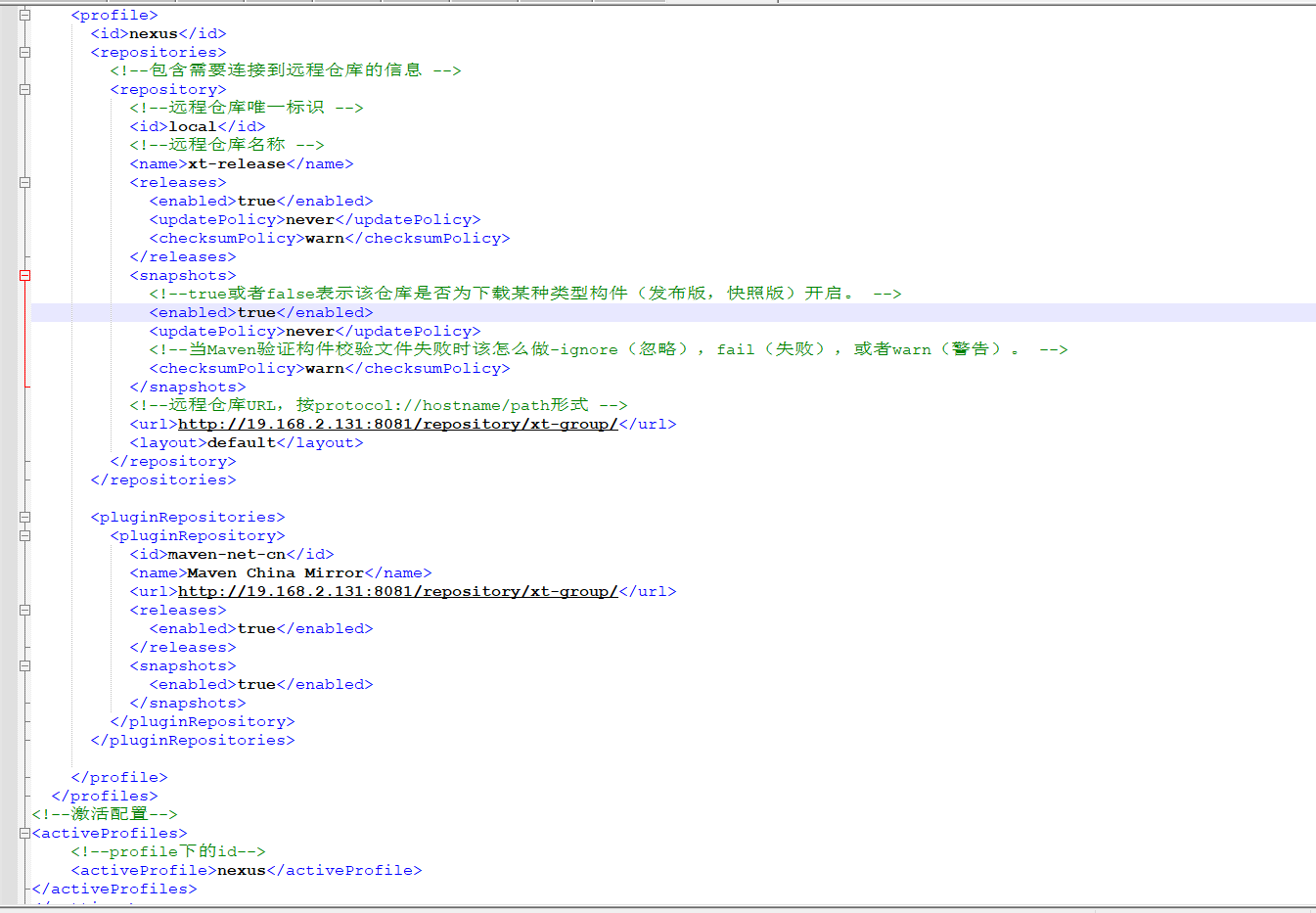Collapse the pluginRepositories element fold marker
The image size is (1316, 913).
point(24,517)
